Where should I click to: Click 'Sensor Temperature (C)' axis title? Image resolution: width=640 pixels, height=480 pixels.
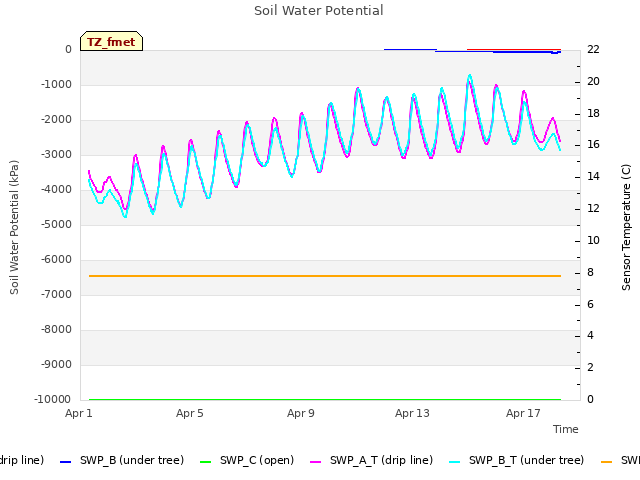[x=626, y=227]
